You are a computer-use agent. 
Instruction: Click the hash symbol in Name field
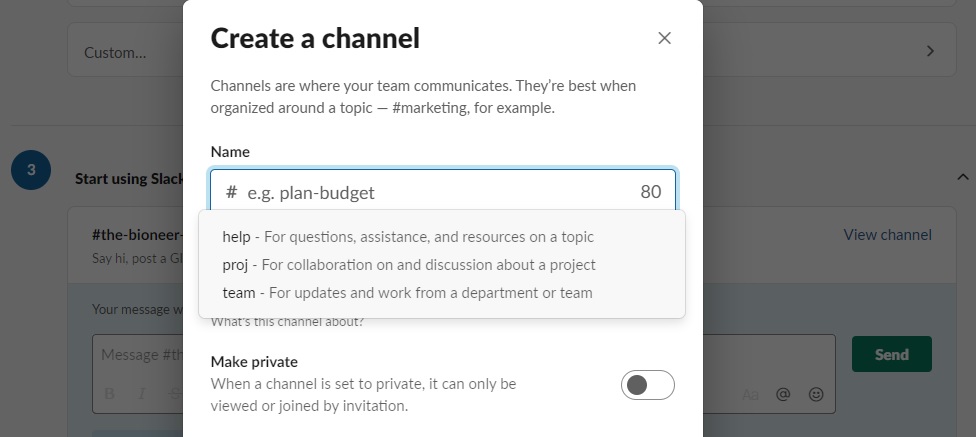tap(231, 192)
